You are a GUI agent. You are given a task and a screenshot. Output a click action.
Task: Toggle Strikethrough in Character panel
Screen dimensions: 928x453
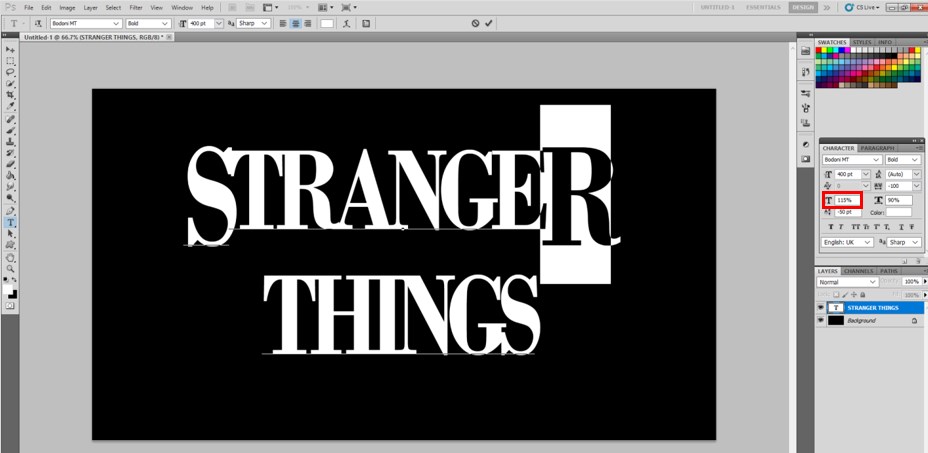911,227
